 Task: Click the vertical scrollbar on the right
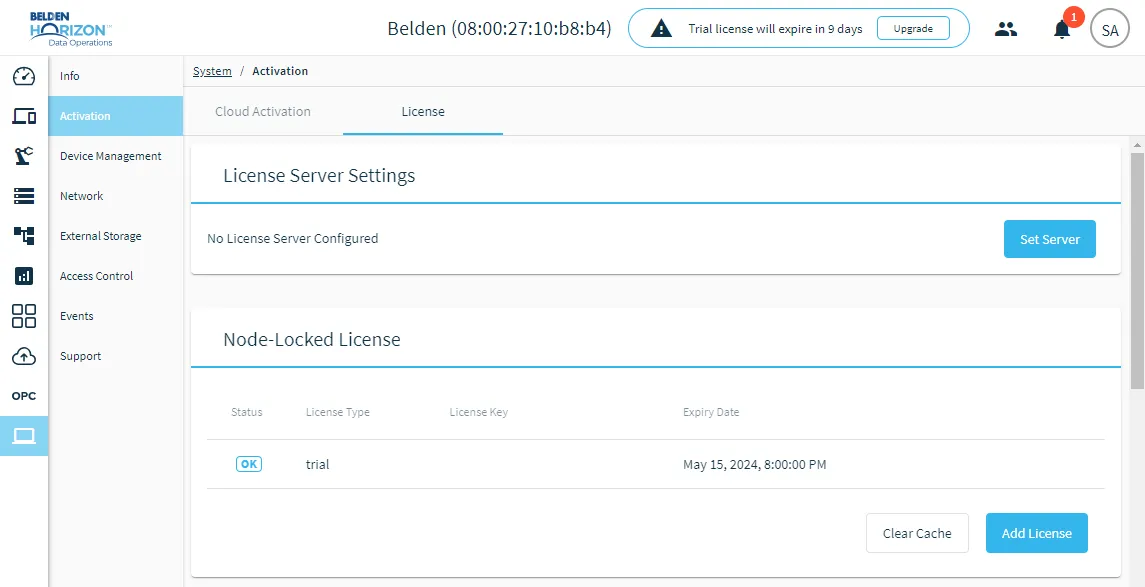coord(1137,270)
